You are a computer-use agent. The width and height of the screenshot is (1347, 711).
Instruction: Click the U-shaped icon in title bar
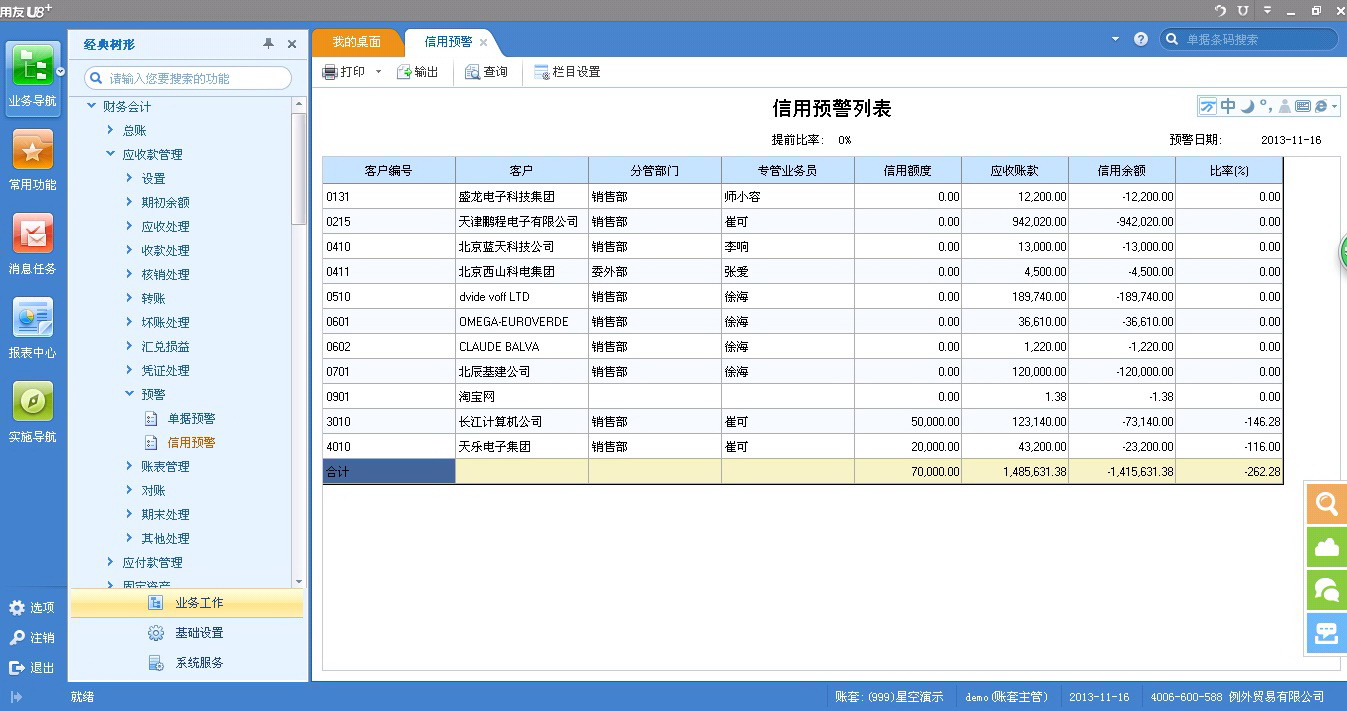pos(1243,10)
